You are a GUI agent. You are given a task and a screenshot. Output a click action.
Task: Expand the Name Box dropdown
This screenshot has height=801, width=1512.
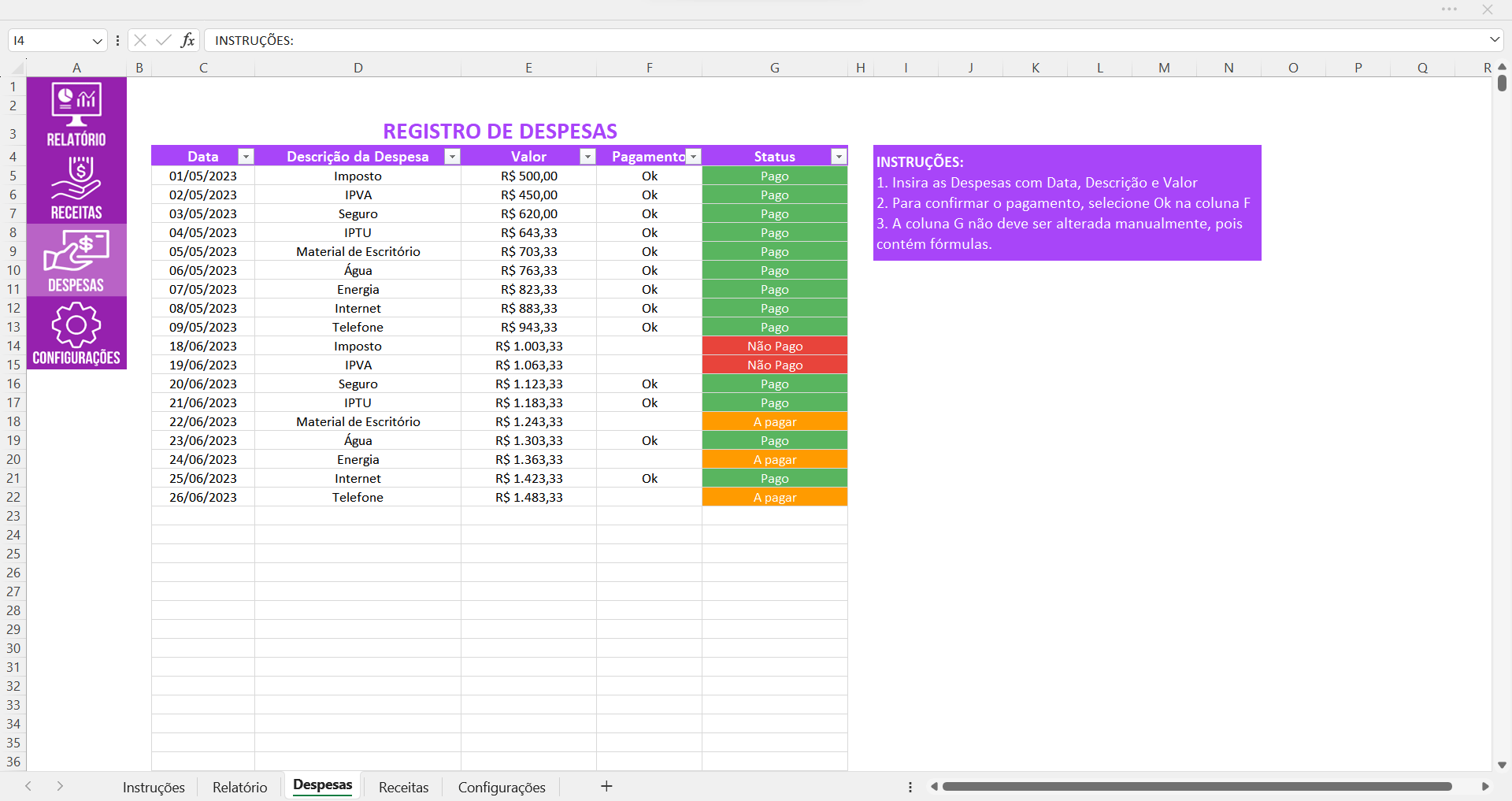click(97, 40)
